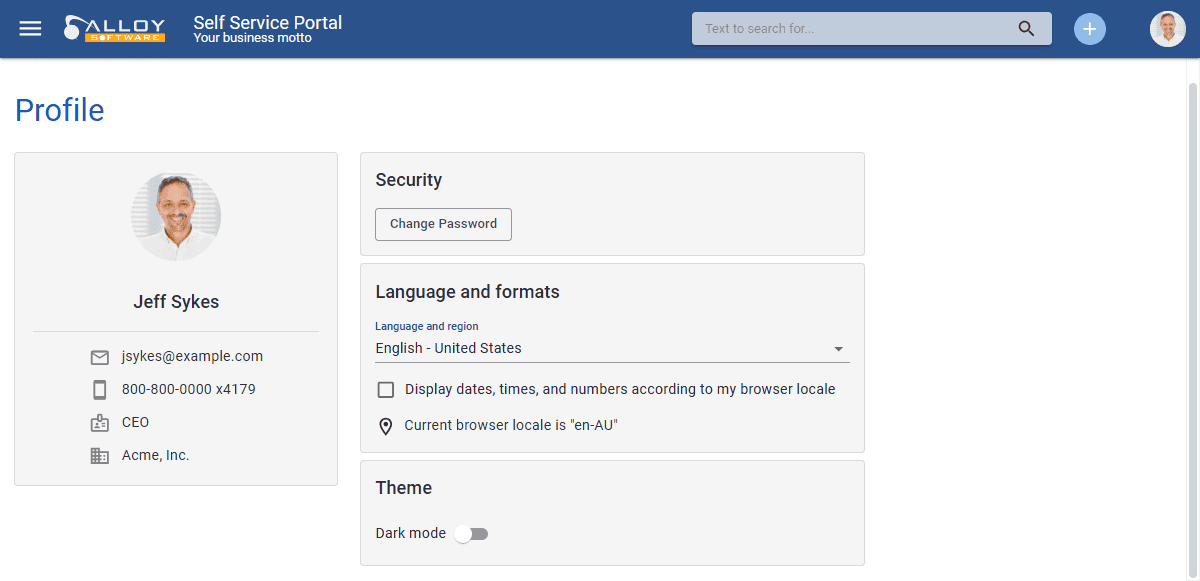This screenshot has width=1200, height=581.
Task: Click the phone icon beside 800-800-0000
Action: [99, 390]
